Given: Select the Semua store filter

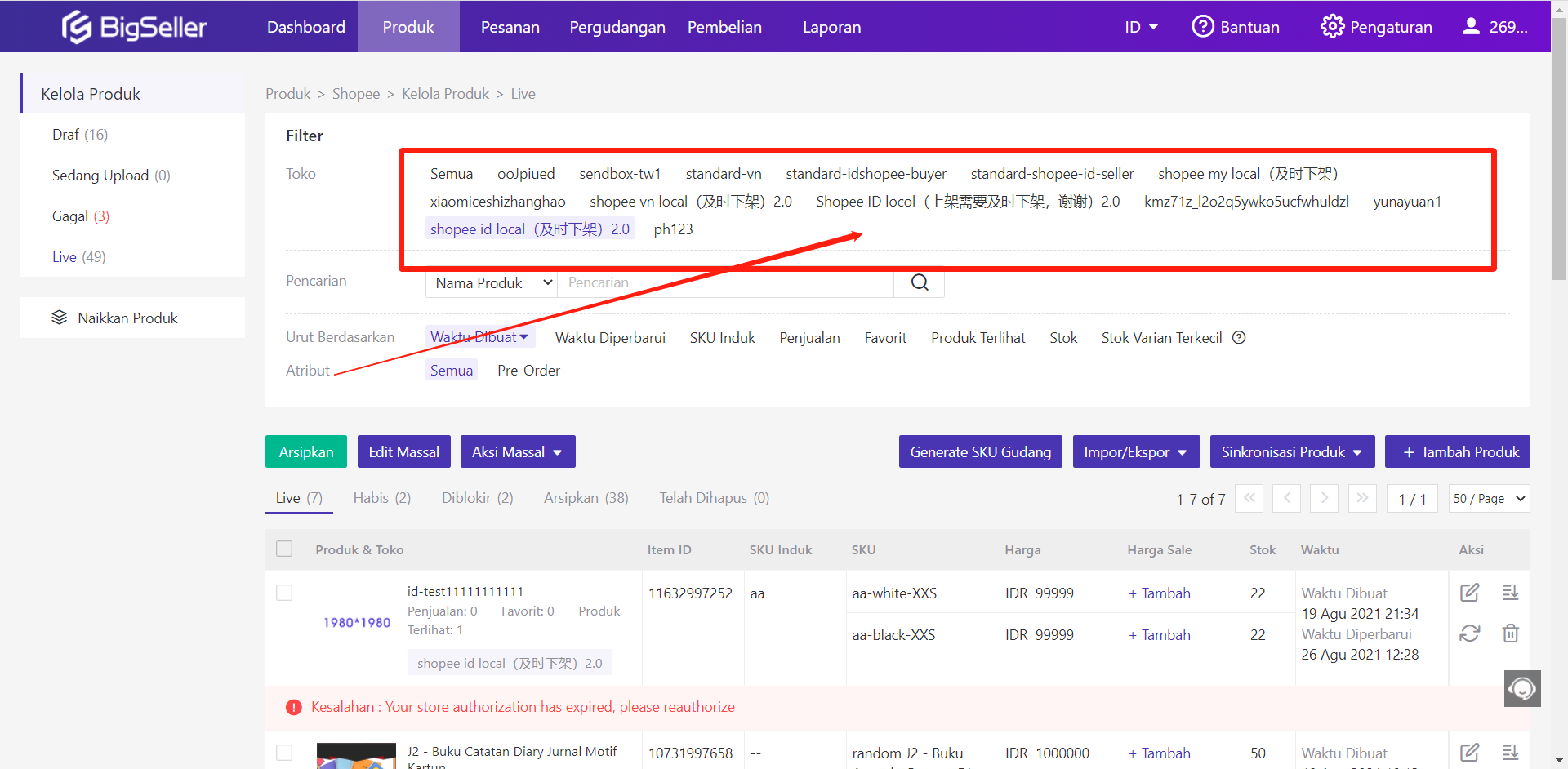Looking at the screenshot, I should pos(452,174).
